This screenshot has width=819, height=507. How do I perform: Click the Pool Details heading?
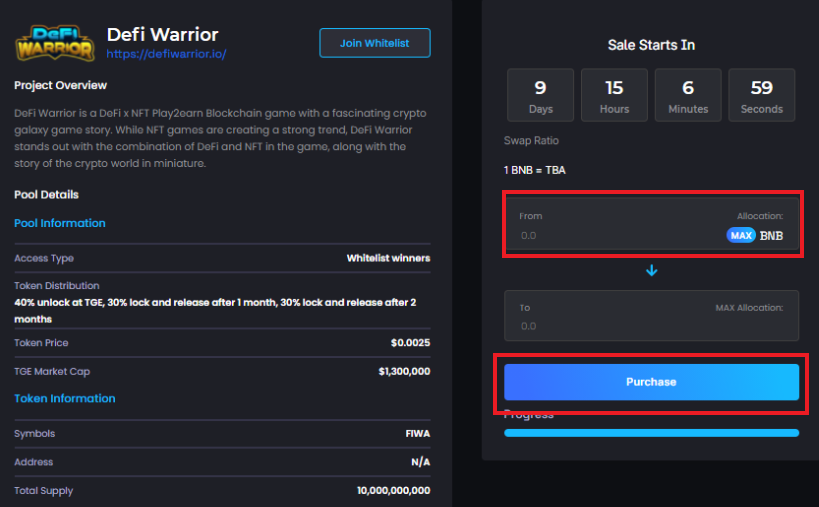tap(46, 195)
